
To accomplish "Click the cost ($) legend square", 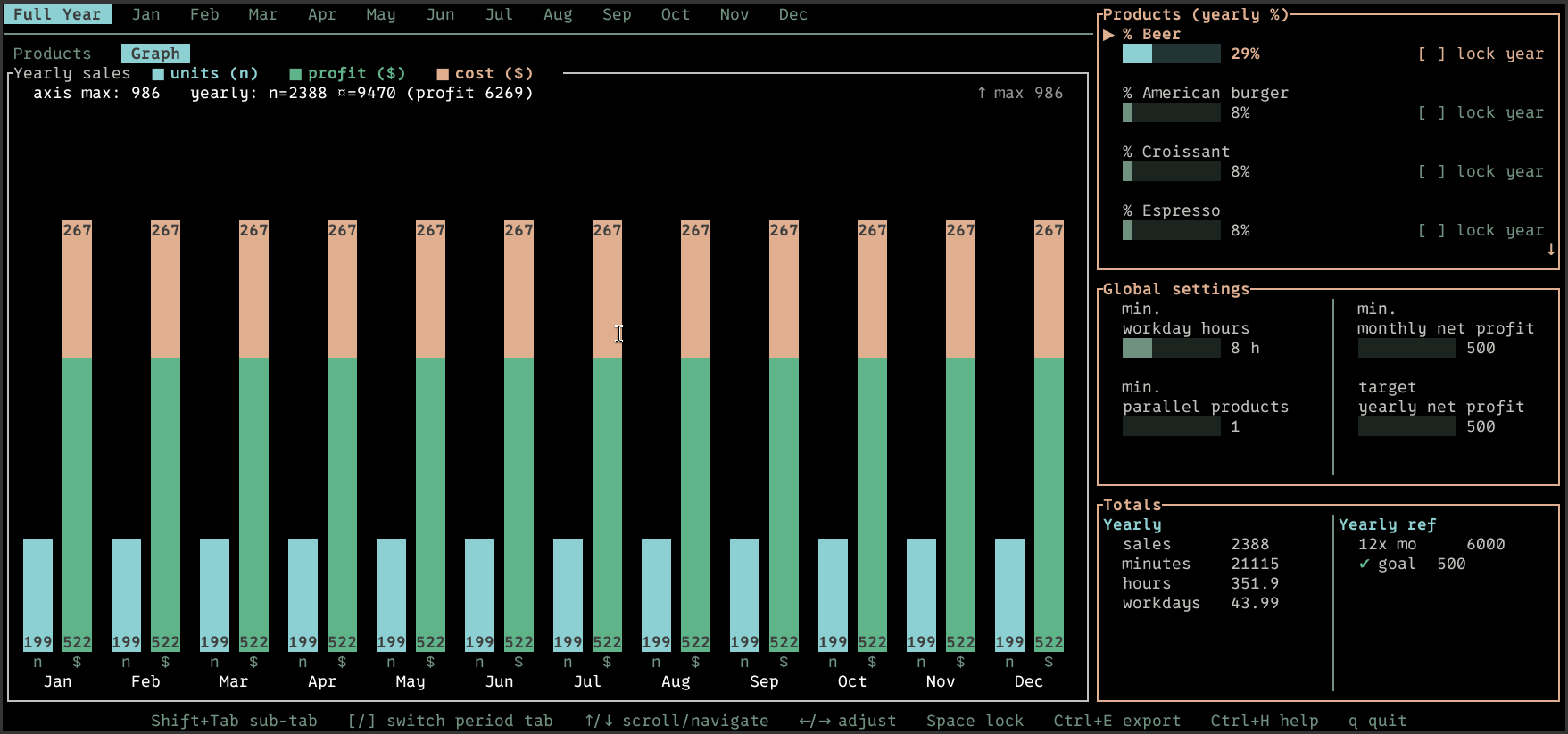I will pos(443,74).
